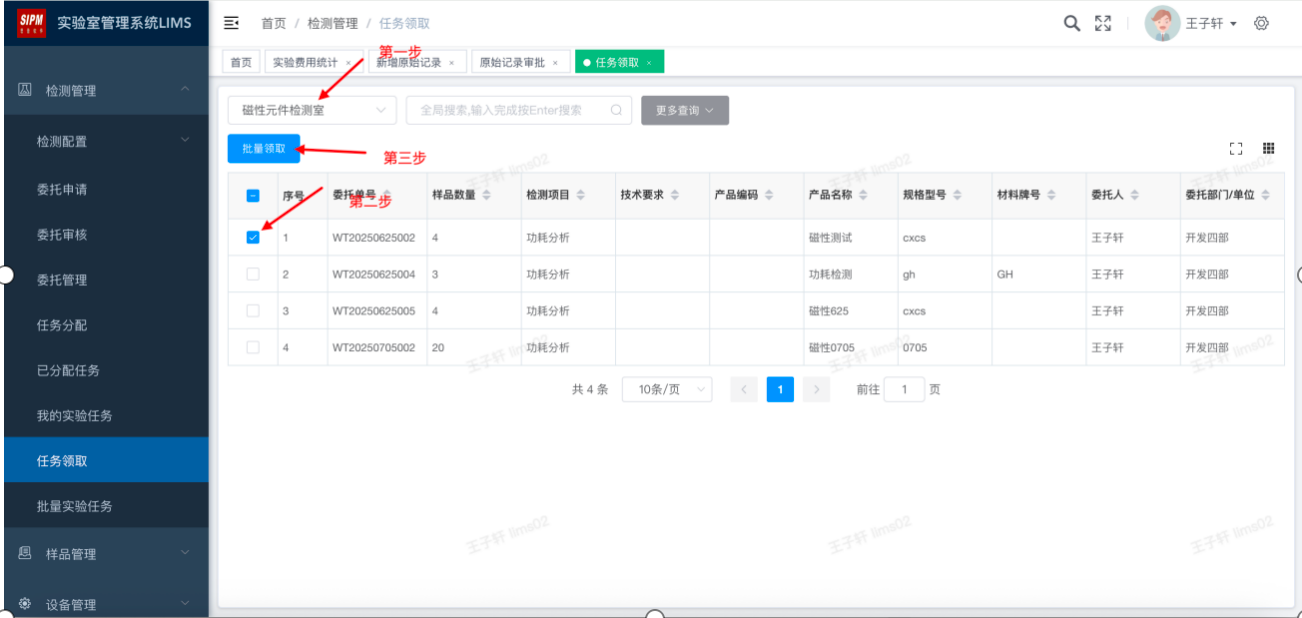Open the settings gear icon
The height and width of the screenshot is (618, 1302).
(x=1261, y=23)
